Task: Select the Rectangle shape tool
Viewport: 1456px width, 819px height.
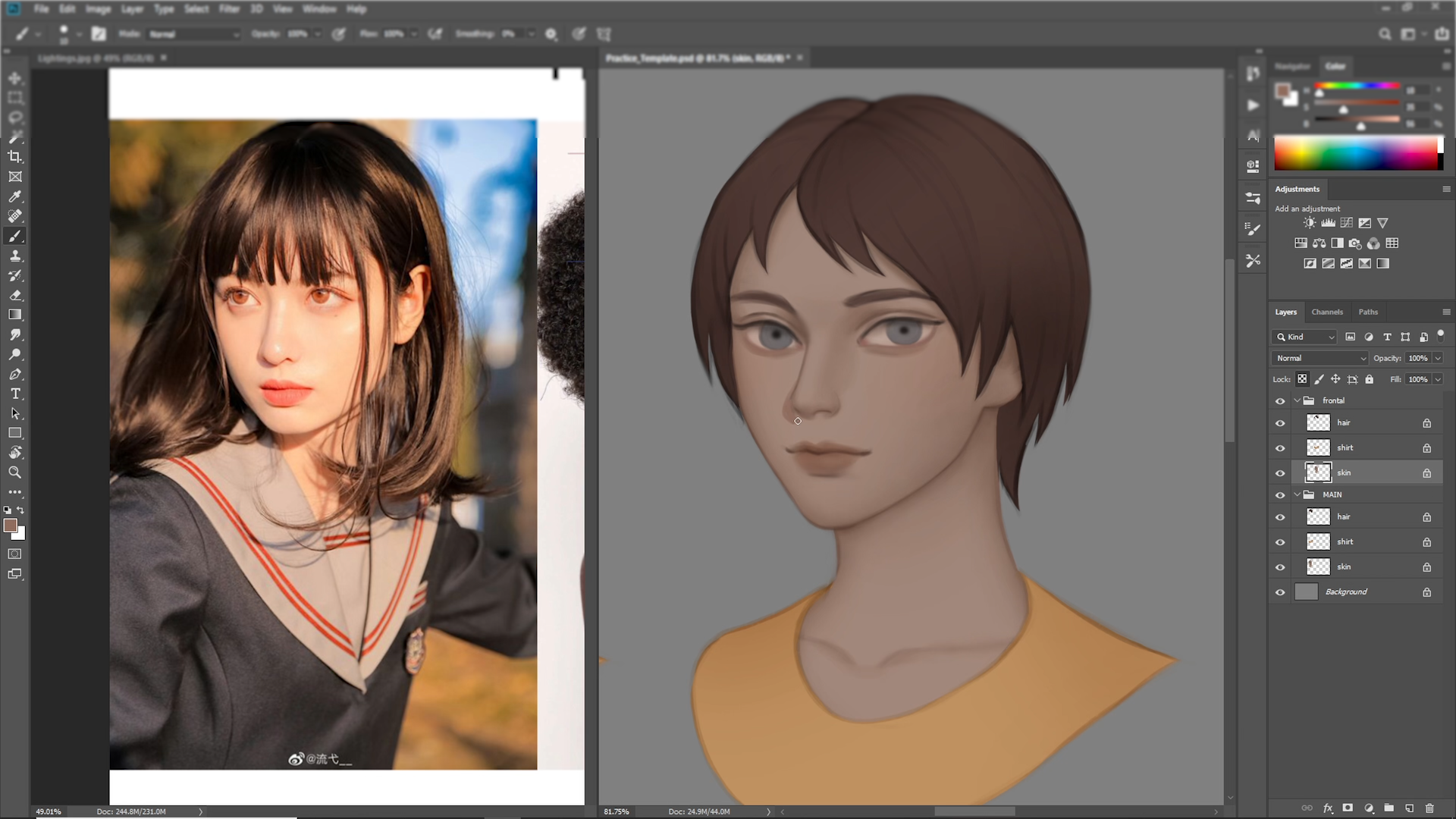Action: pyautogui.click(x=14, y=433)
